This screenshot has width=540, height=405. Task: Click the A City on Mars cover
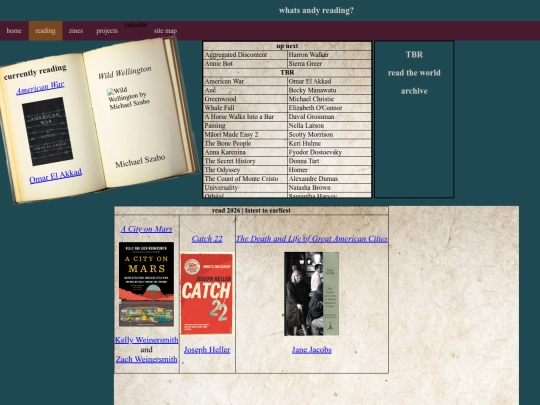click(146, 284)
